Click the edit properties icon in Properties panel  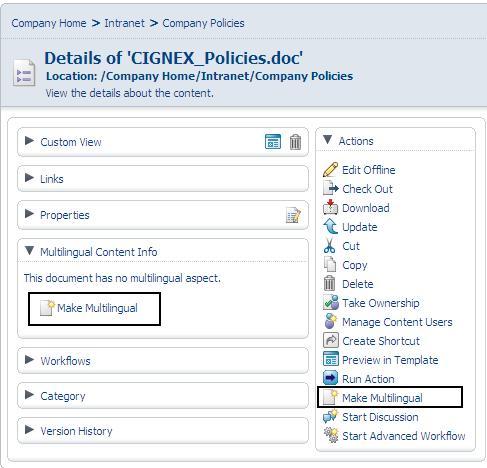pos(293,215)
